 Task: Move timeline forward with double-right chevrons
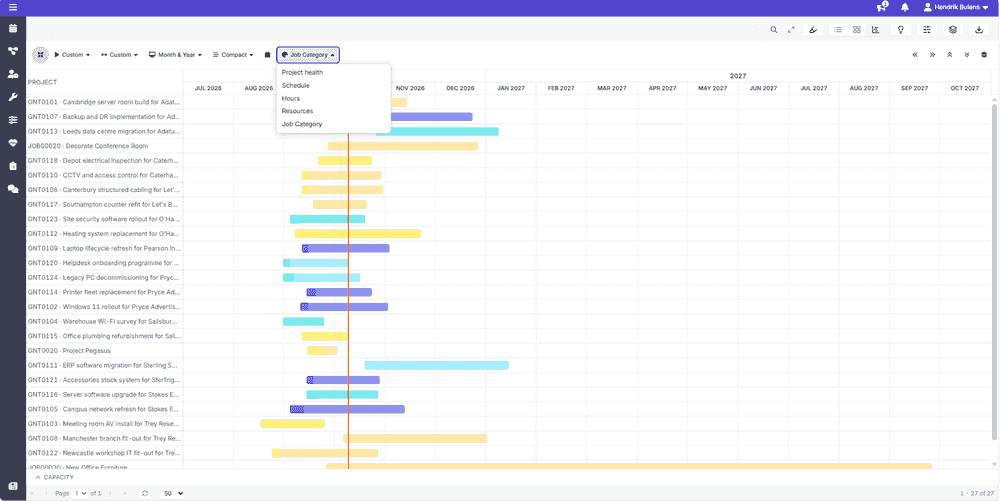[x=932, y=55]
